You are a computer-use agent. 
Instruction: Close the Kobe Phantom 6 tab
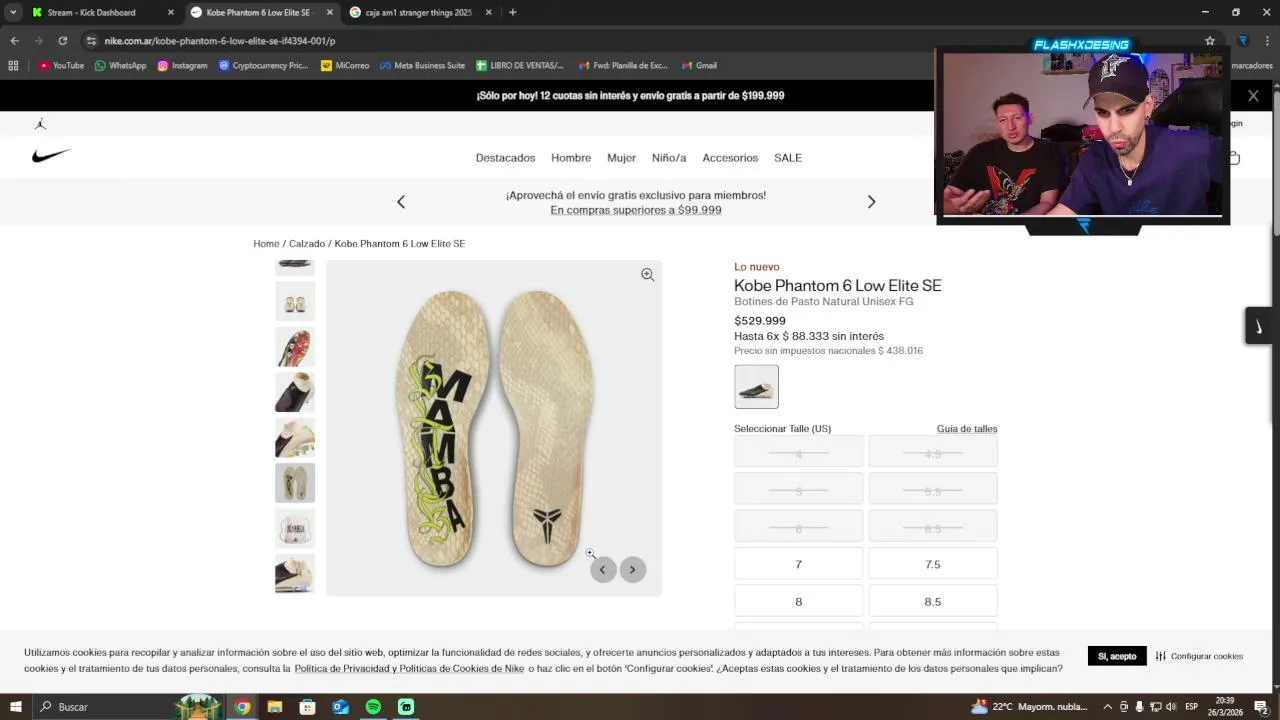point(329,12)
